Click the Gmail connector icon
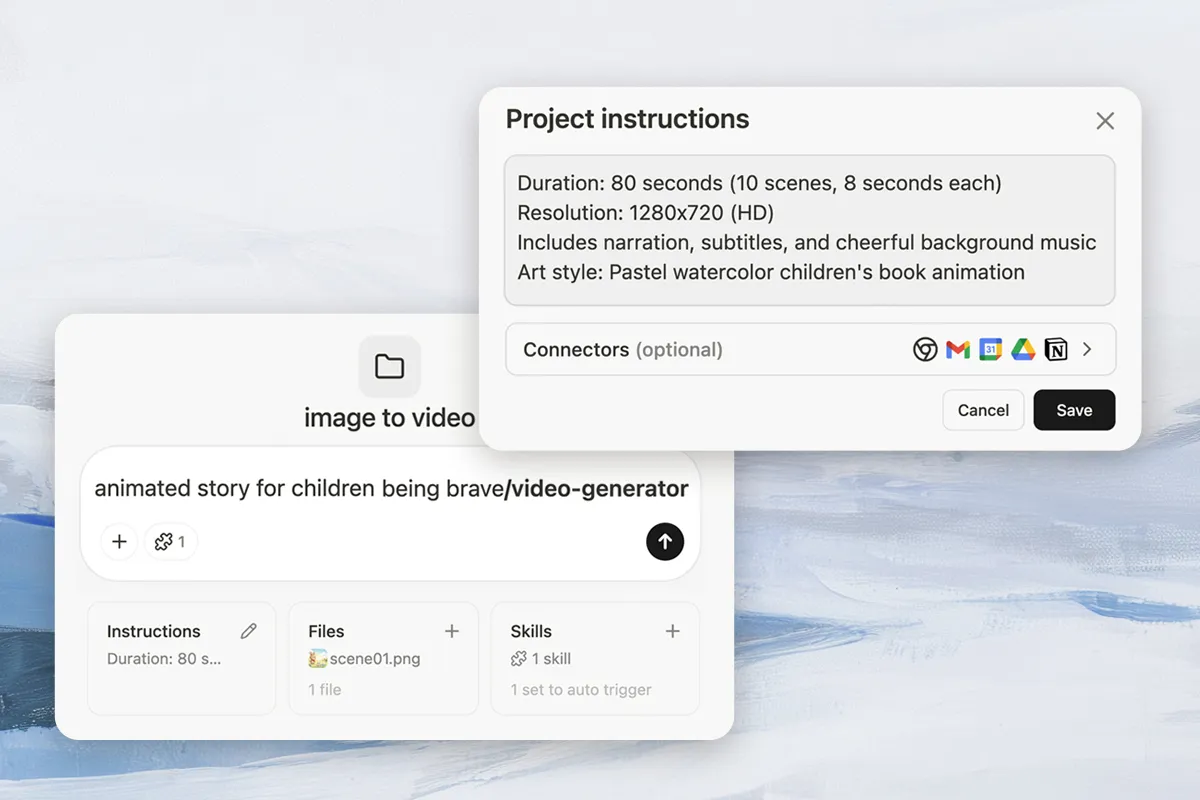 [958, 349]
